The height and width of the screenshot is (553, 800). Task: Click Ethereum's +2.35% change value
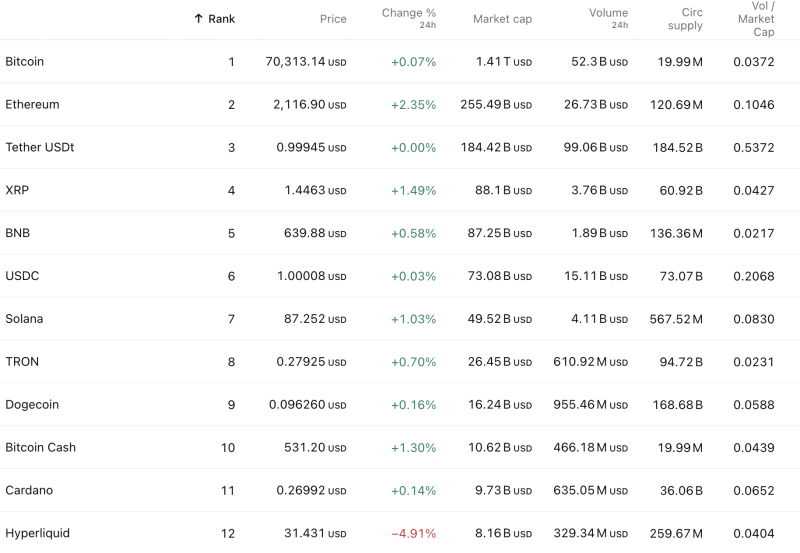point(413,105)
